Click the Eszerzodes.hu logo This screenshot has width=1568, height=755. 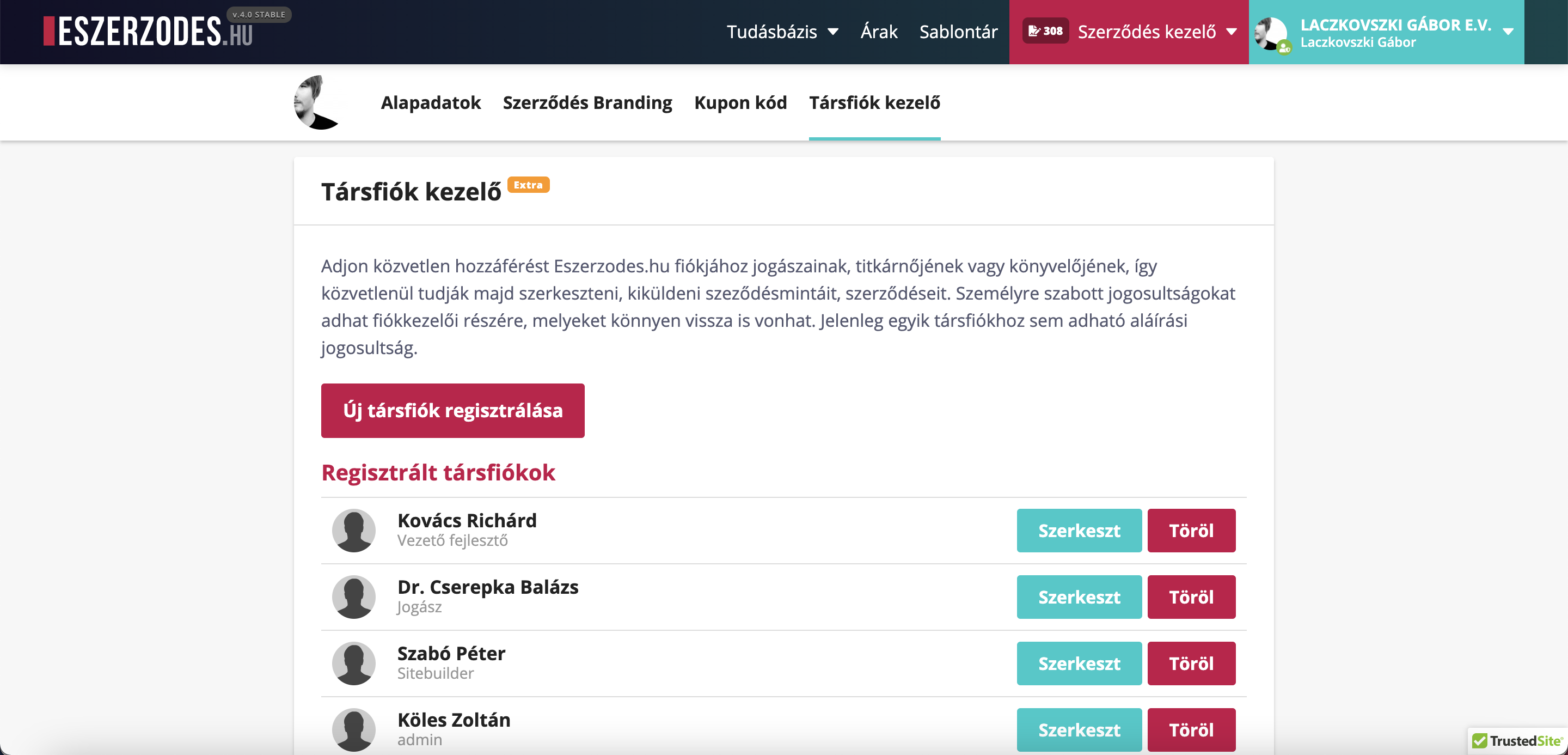click(x=148, y=32)
